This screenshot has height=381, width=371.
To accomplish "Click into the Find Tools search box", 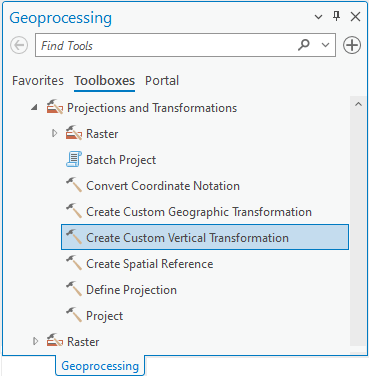I will tap(167, 45).
